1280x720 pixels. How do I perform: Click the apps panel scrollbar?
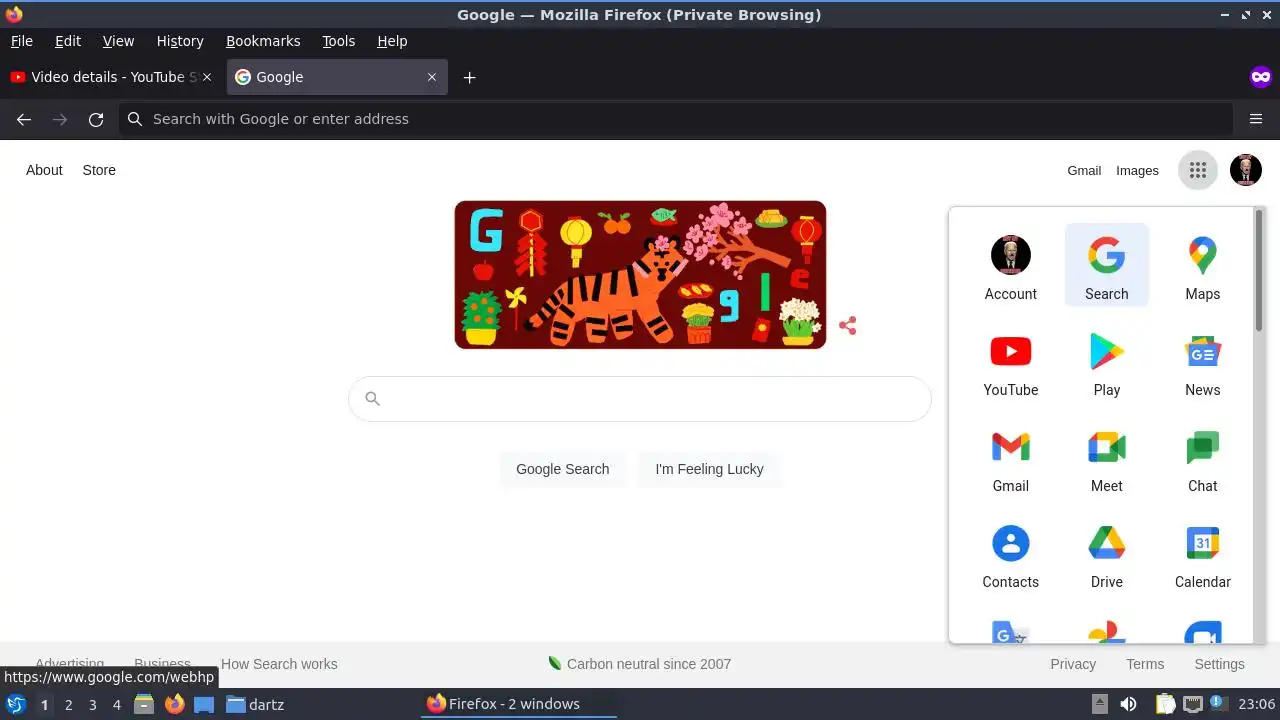pyautogui.click(x=1259, y=270)
